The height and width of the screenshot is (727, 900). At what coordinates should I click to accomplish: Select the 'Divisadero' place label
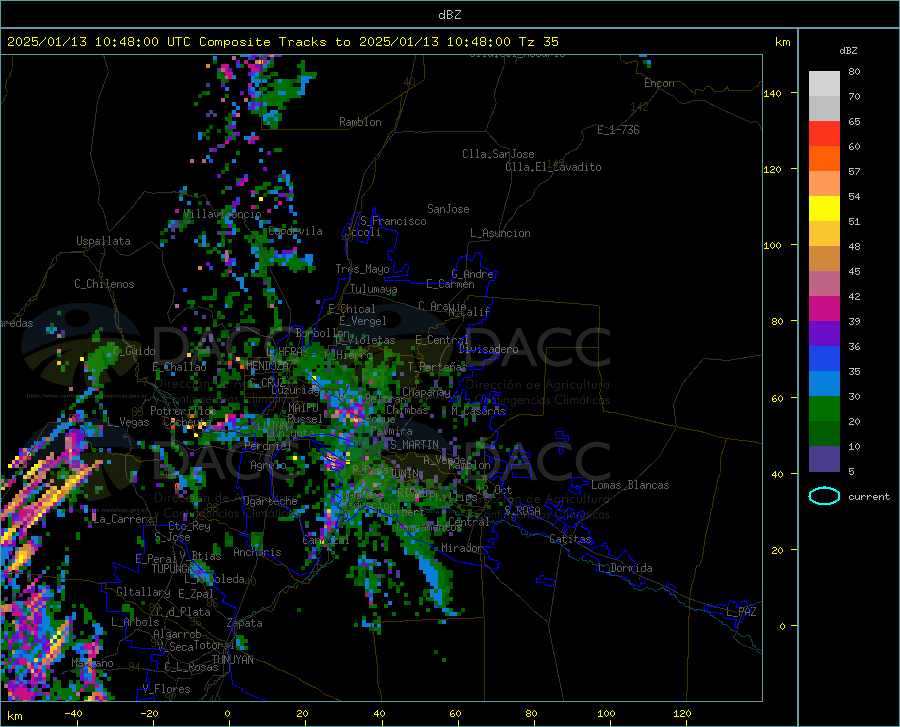pos(488,349)
